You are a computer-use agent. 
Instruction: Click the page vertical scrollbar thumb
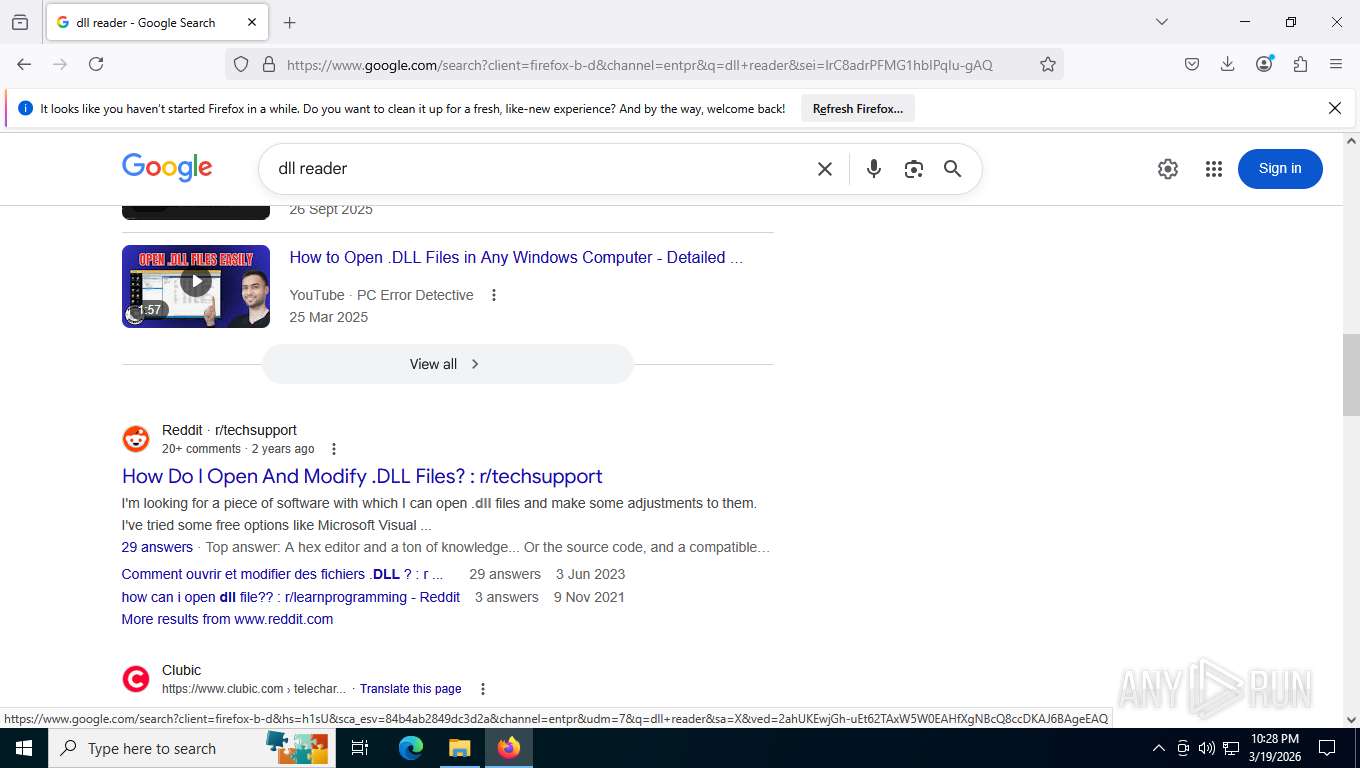coord(1351,375)
